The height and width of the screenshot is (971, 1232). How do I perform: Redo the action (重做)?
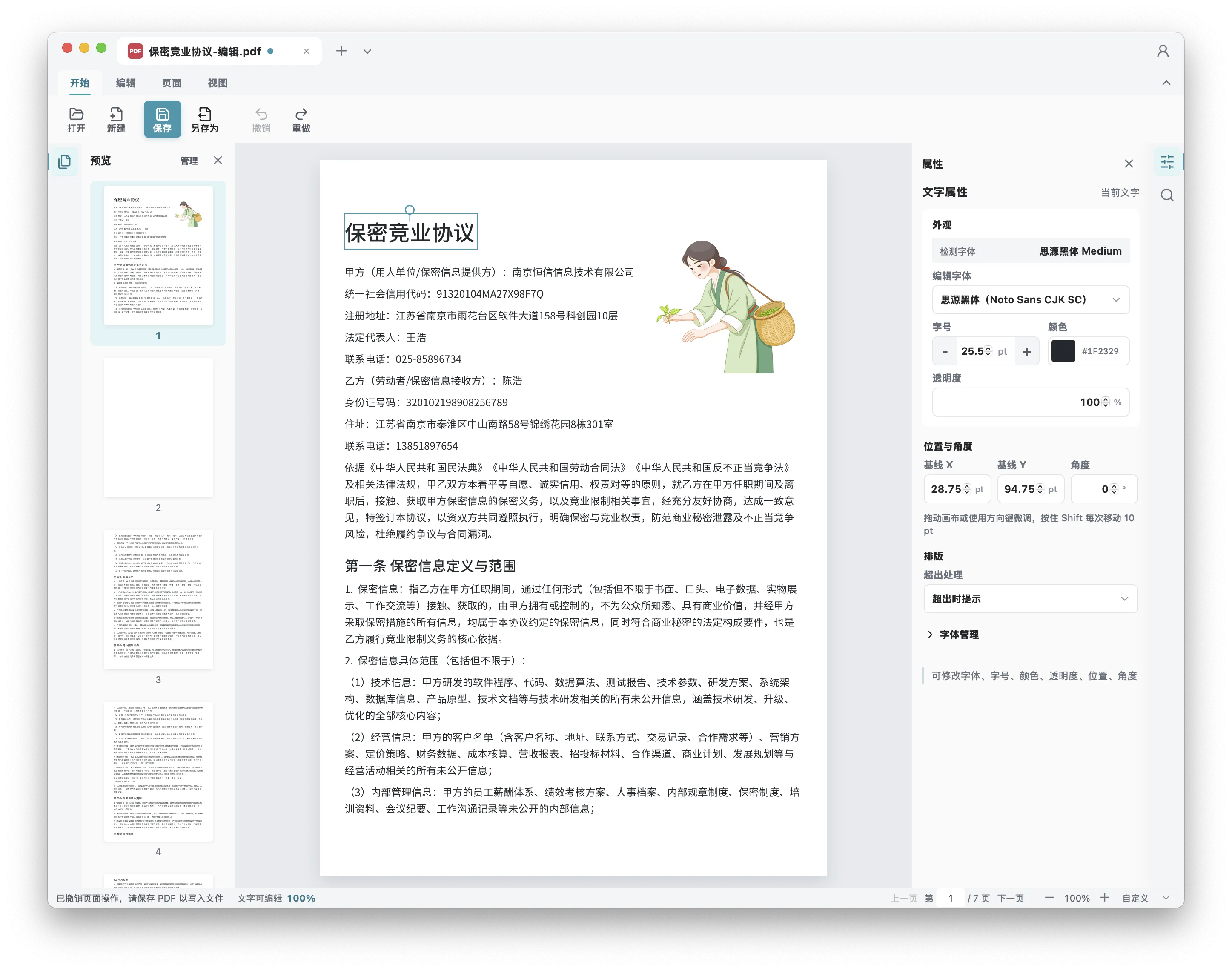pyautogui.click(x=301, y=119)
